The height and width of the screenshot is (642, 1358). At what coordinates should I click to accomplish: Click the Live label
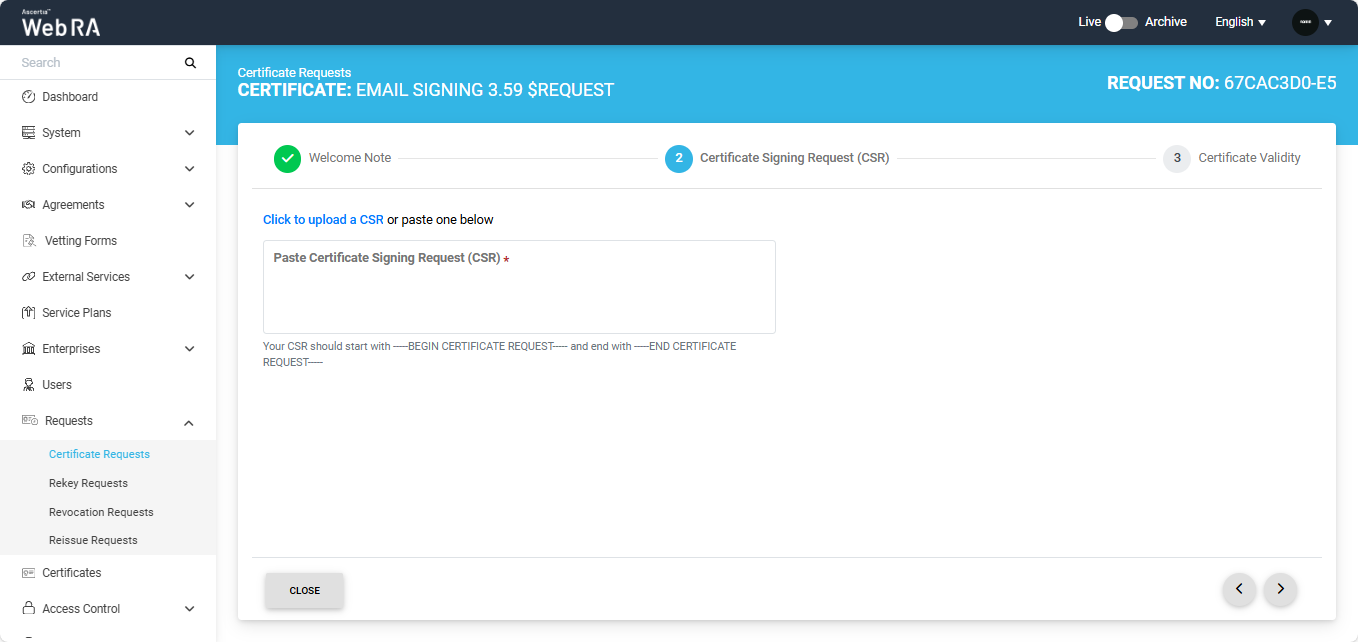pos(1089,22)
